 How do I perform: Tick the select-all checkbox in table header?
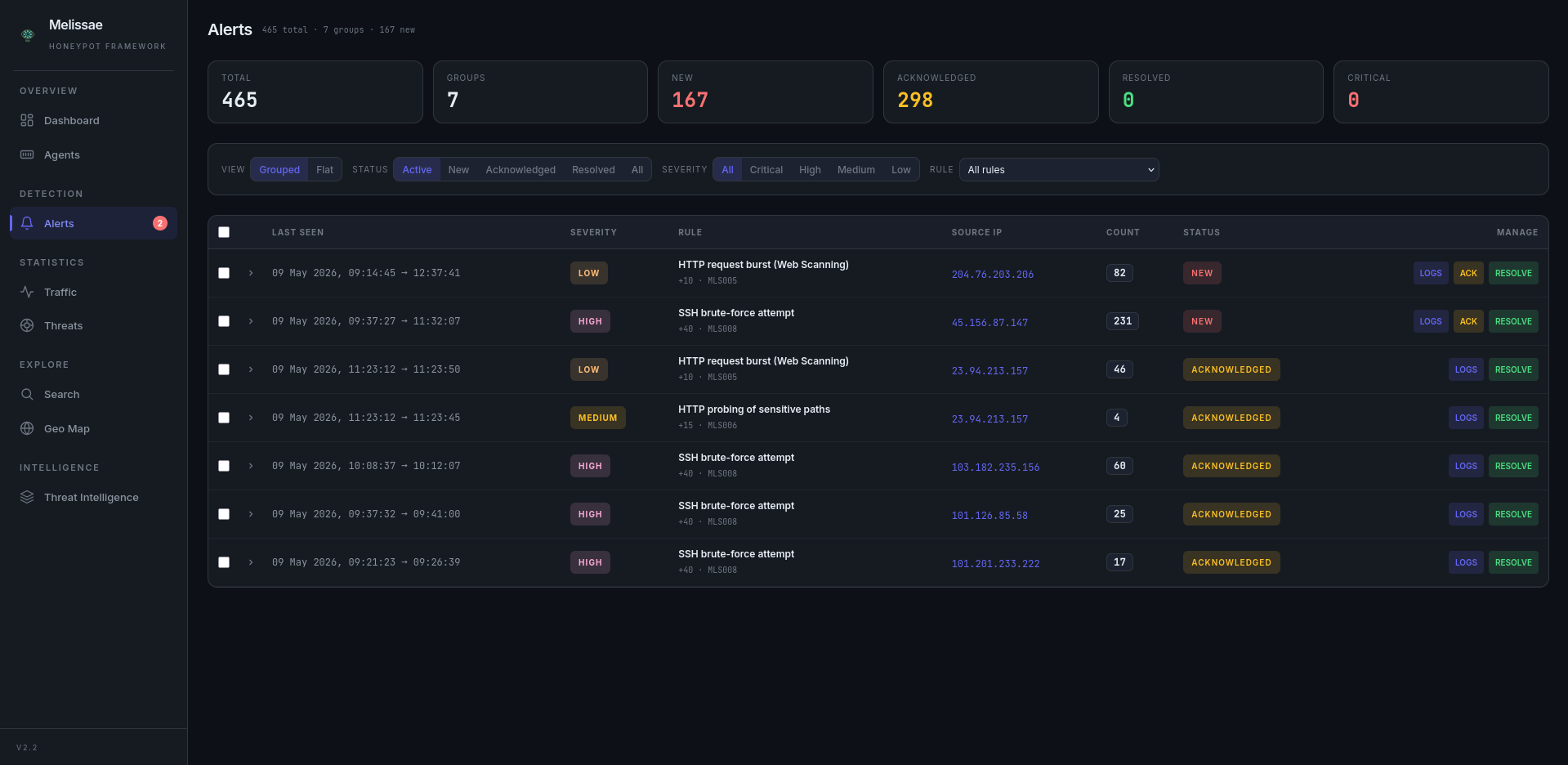point(224,232)
